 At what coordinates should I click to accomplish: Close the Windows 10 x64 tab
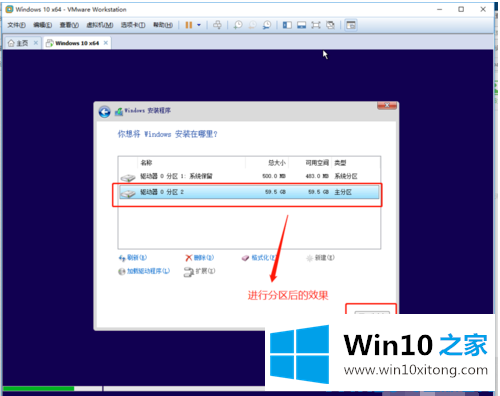coord(106,43)
